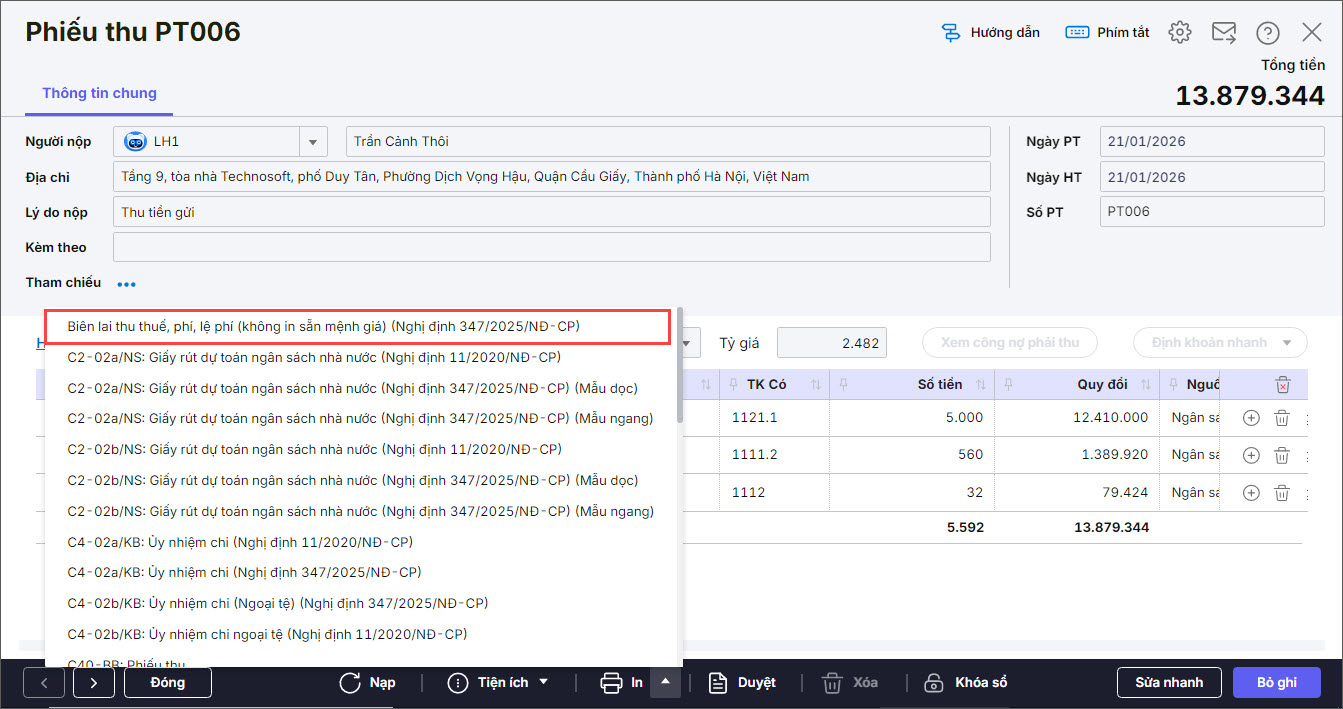This screenshot has width=1343, height=709.
Task: Switch to Thông tin chung tab
Action: pos(99,93)
